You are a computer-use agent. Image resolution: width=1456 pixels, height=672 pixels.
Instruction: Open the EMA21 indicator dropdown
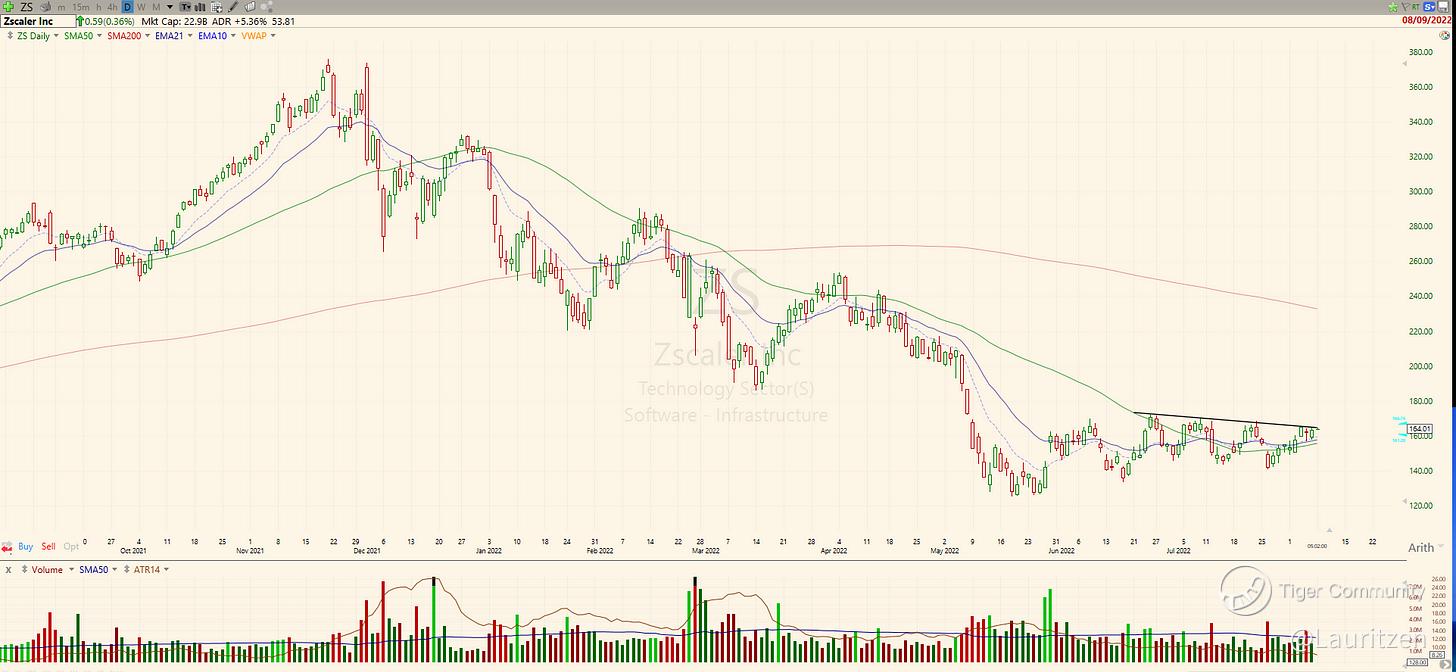tap(190, 35)
